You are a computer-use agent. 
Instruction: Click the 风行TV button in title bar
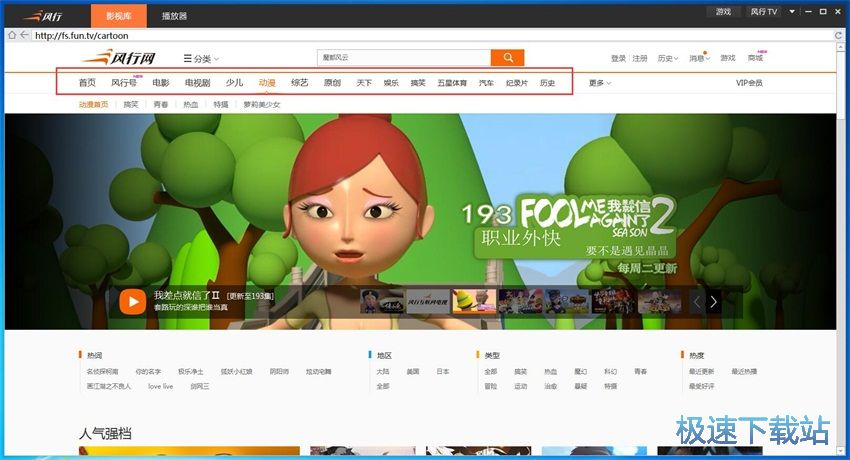(763, 11)
